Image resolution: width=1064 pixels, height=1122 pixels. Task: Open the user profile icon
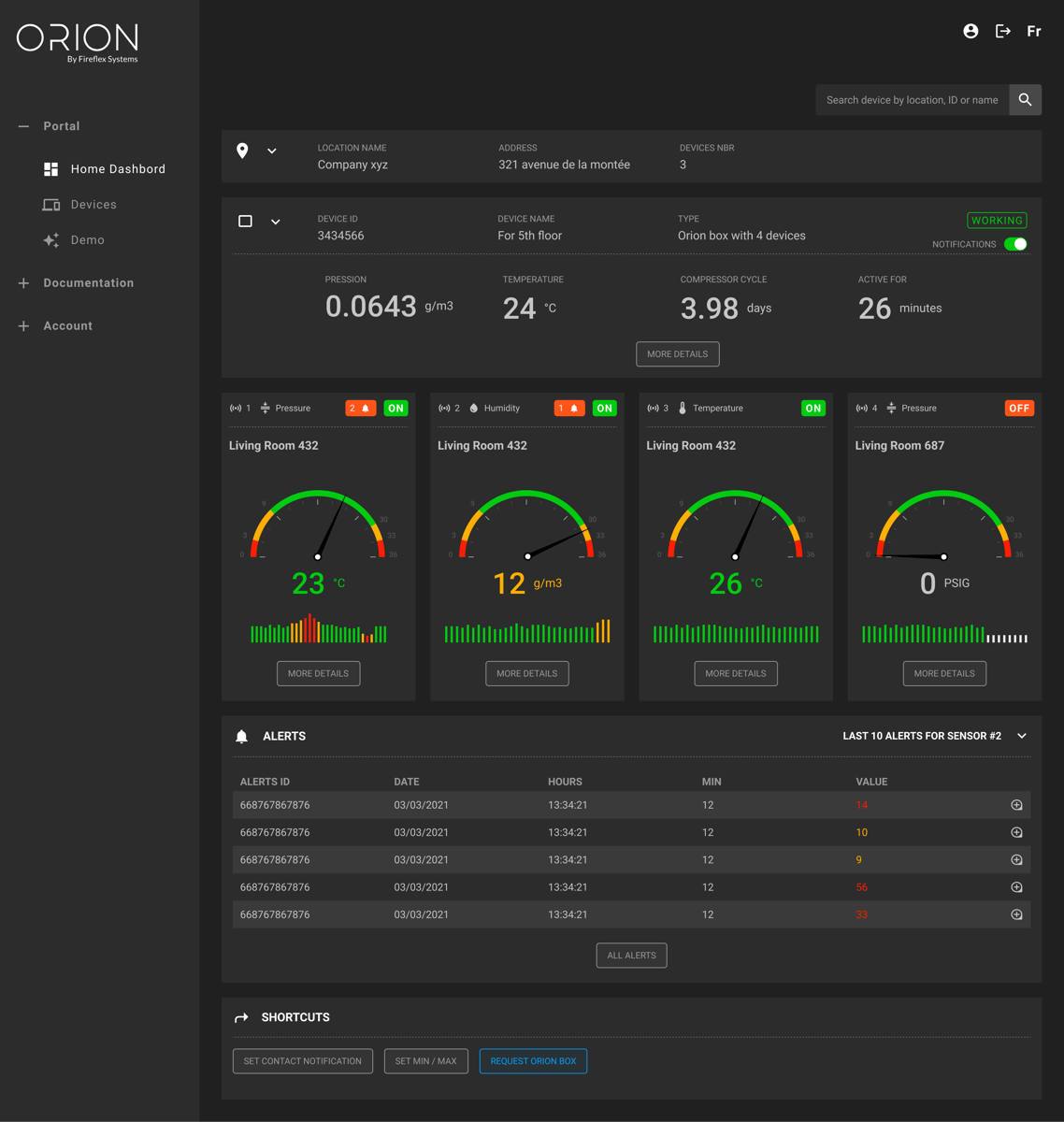(971, 31)
